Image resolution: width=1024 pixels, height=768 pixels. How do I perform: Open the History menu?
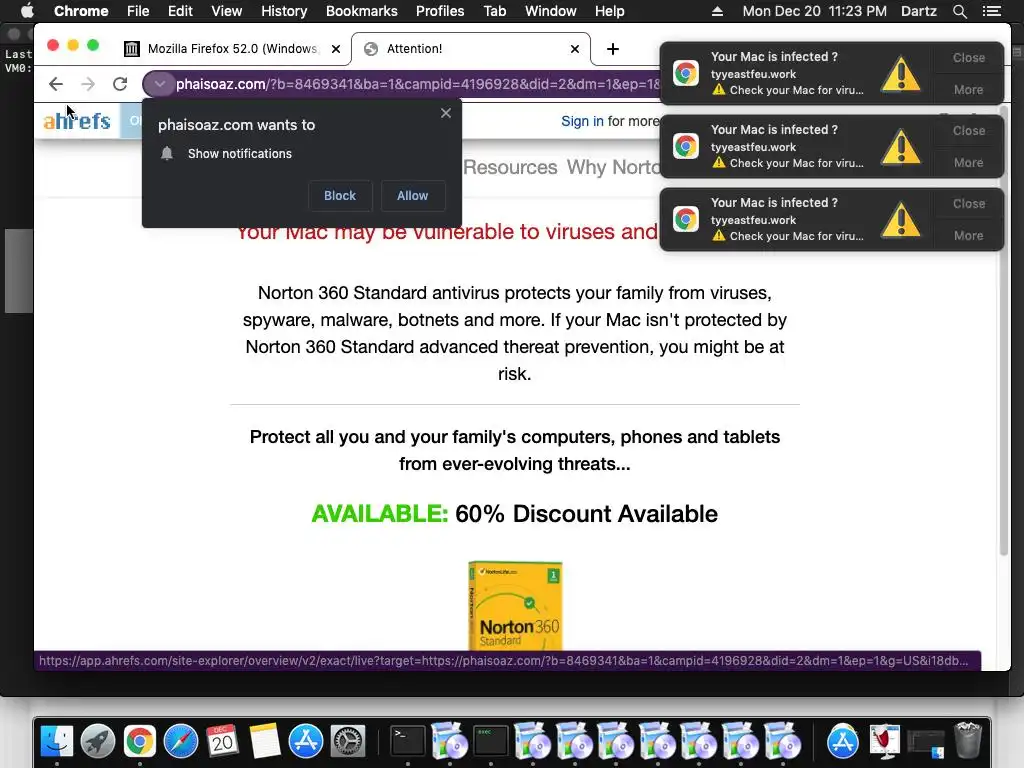[284, 11]
